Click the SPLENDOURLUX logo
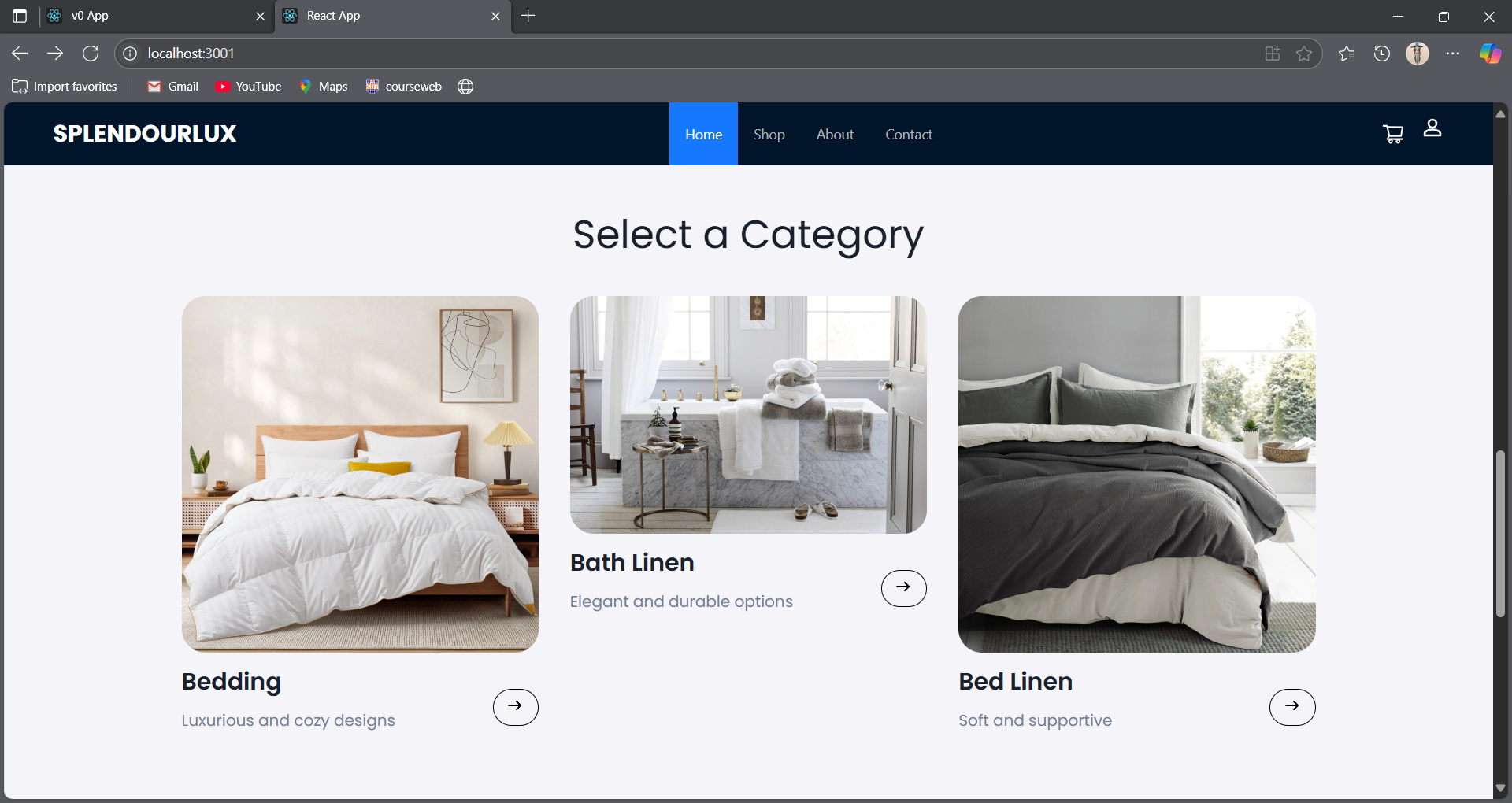Viewport: 1512px width, 803px height. [145, 134]
